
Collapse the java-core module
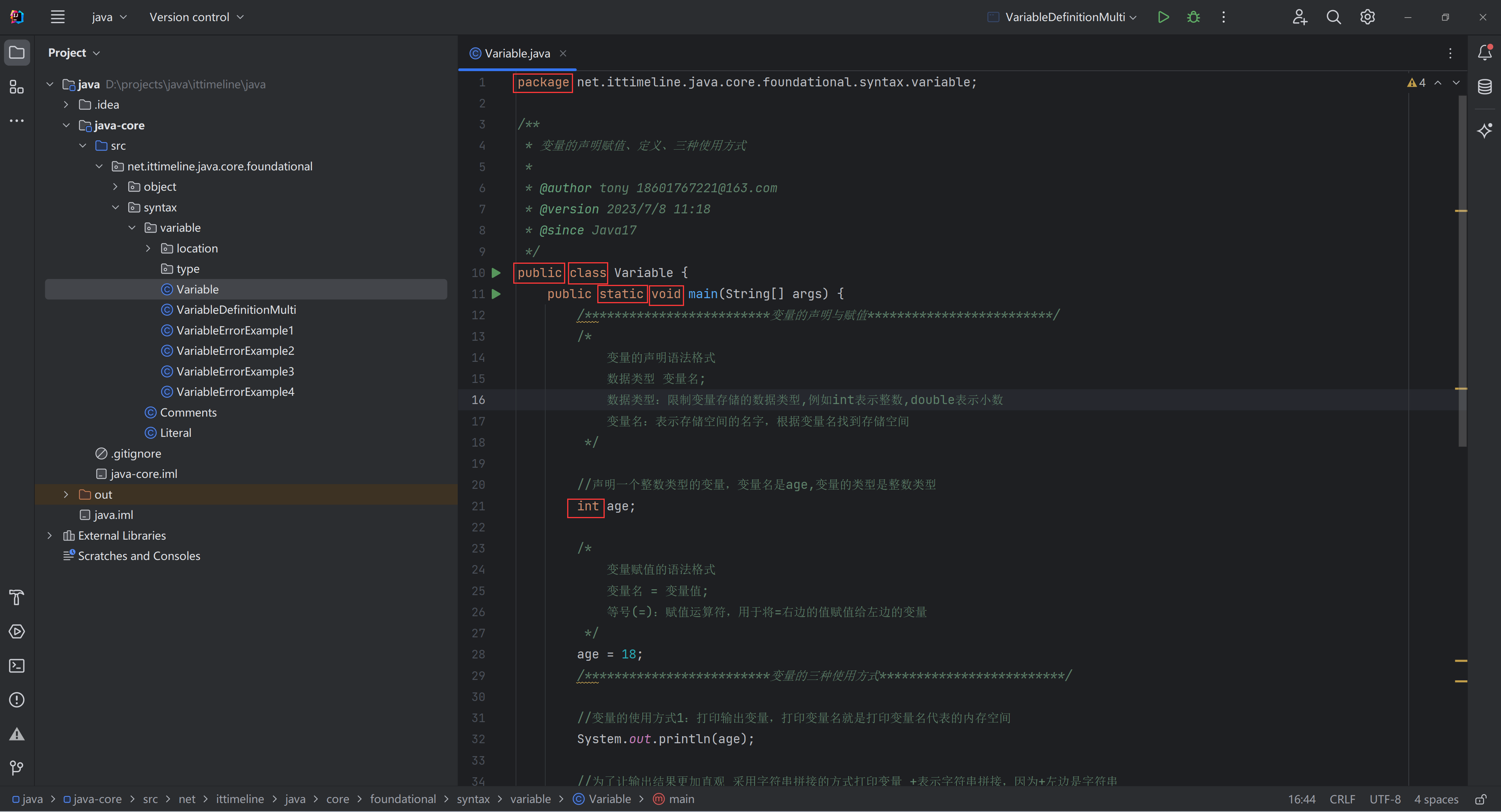point(66,125)
